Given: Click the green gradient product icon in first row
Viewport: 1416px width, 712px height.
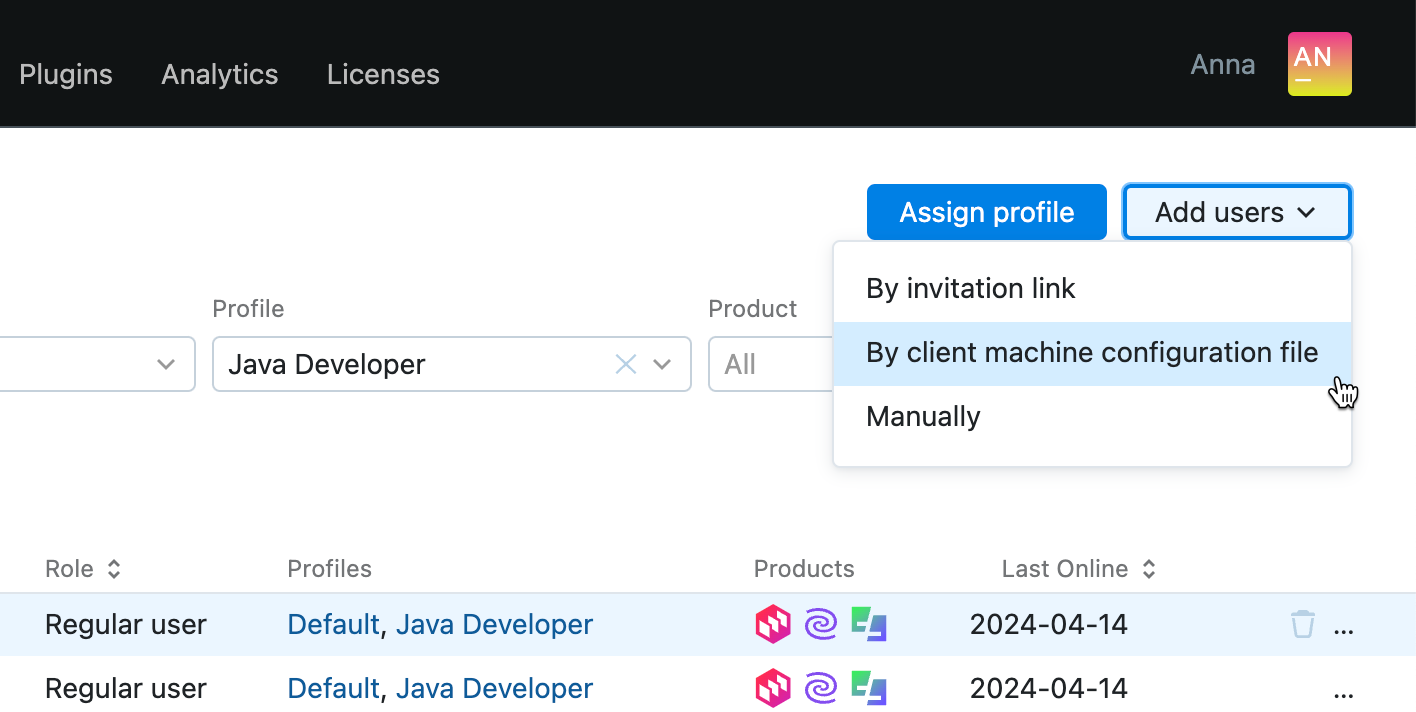Looking at the screenshot, I should [868, 624].
